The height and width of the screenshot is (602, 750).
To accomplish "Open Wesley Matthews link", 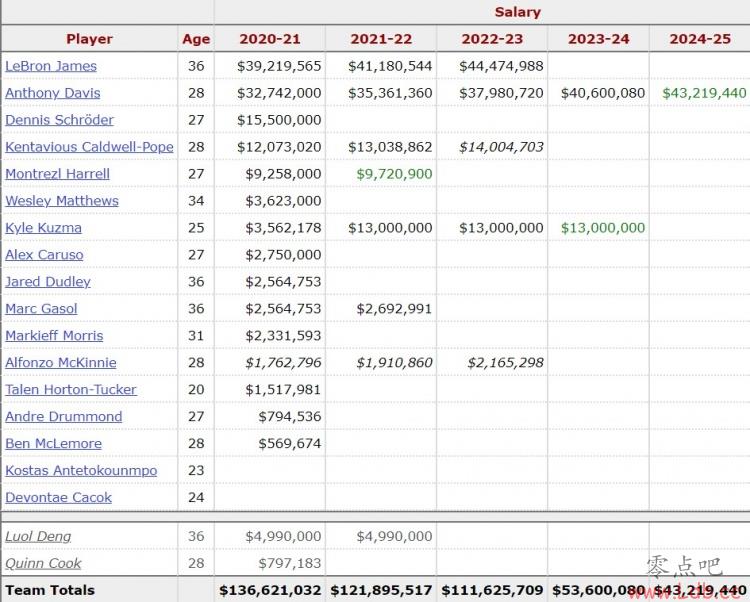I will pos(62,201).
